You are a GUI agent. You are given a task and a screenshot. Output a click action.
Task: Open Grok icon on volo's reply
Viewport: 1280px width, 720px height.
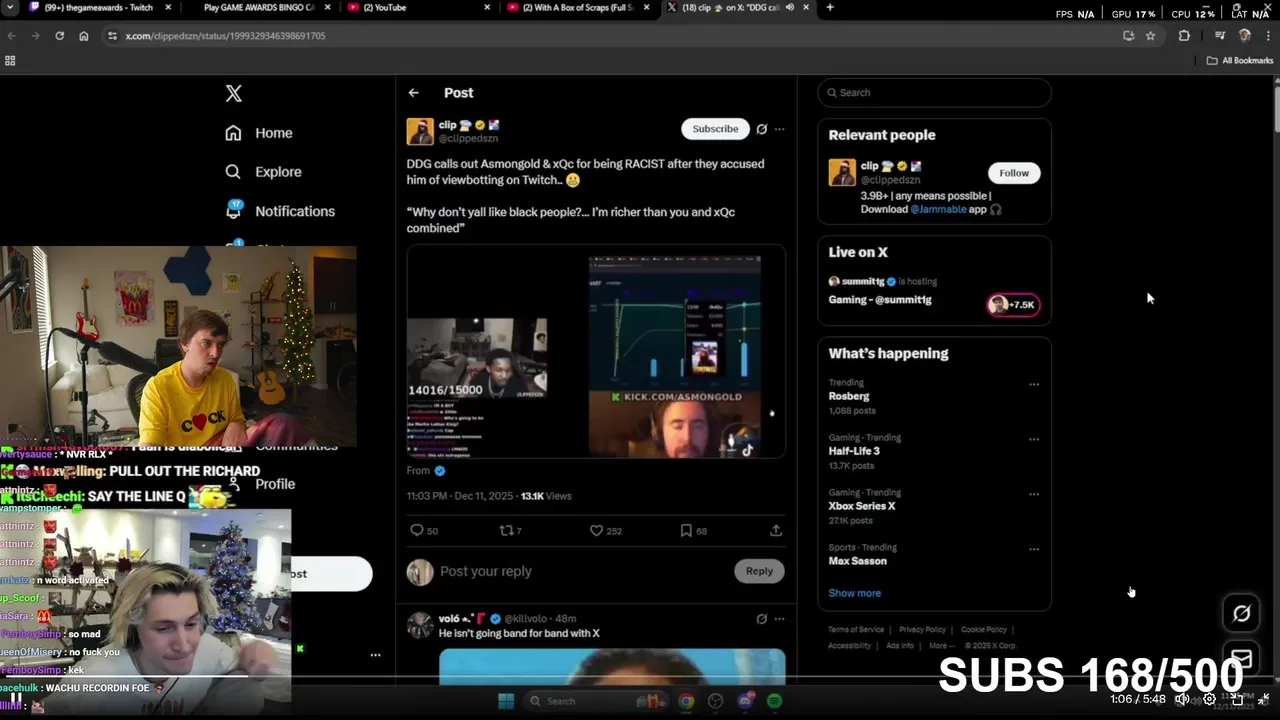761,619
